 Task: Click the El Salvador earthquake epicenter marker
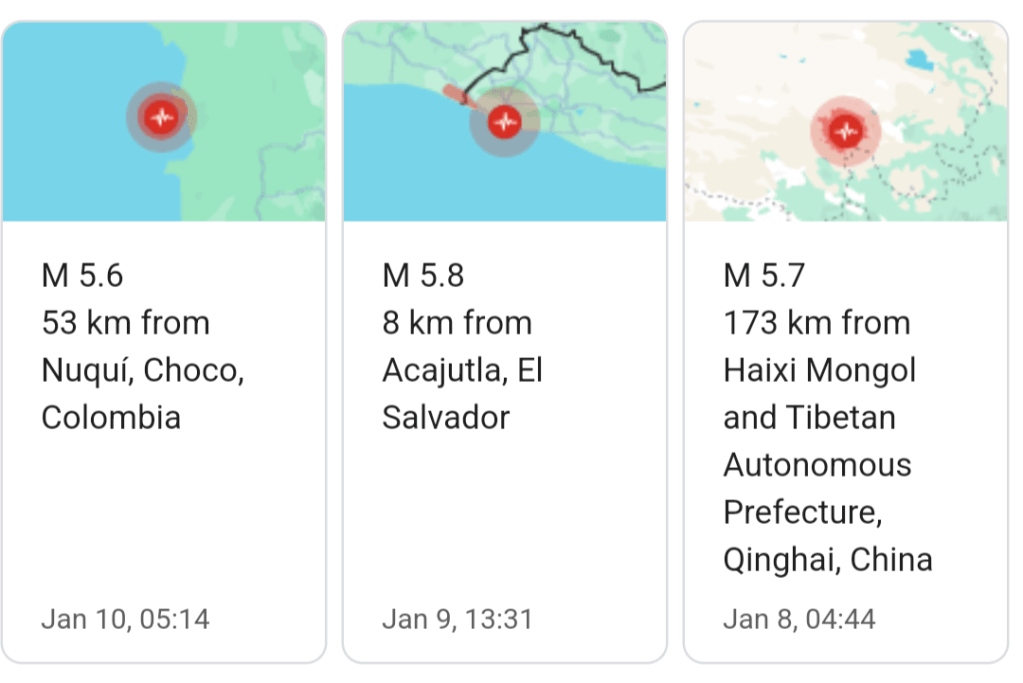pos(504,122)
